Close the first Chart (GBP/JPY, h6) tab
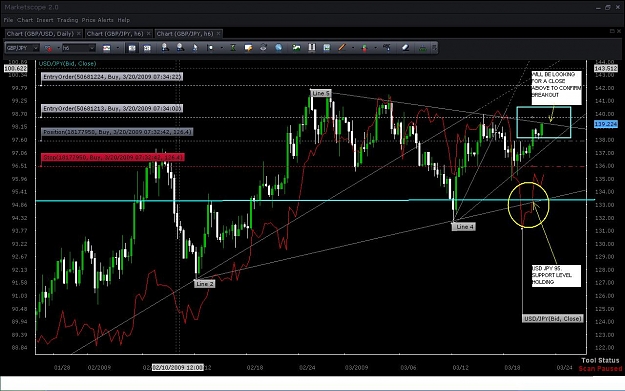 coord(148,34)
